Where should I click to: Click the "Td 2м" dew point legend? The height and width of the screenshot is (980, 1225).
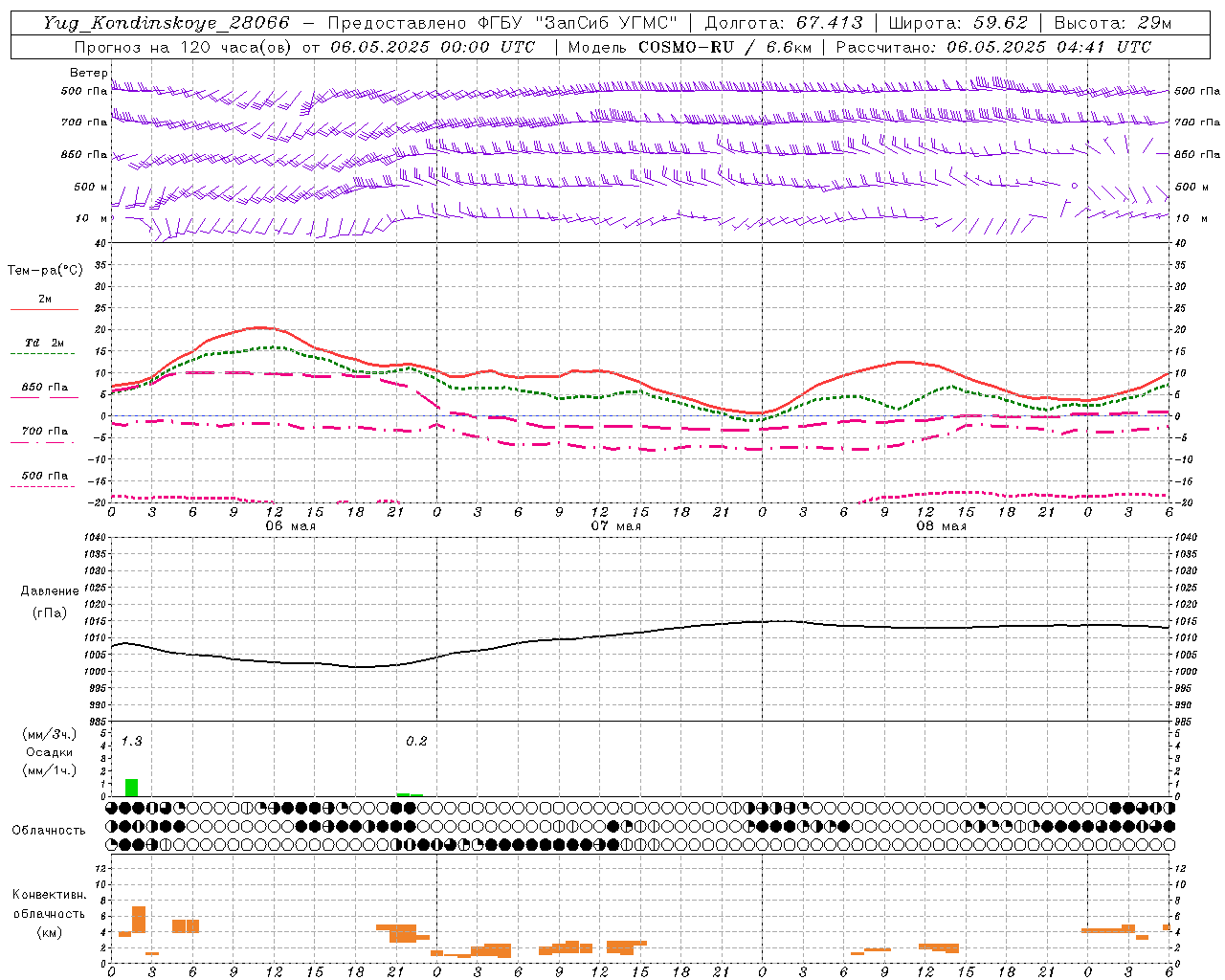[44, 343]
